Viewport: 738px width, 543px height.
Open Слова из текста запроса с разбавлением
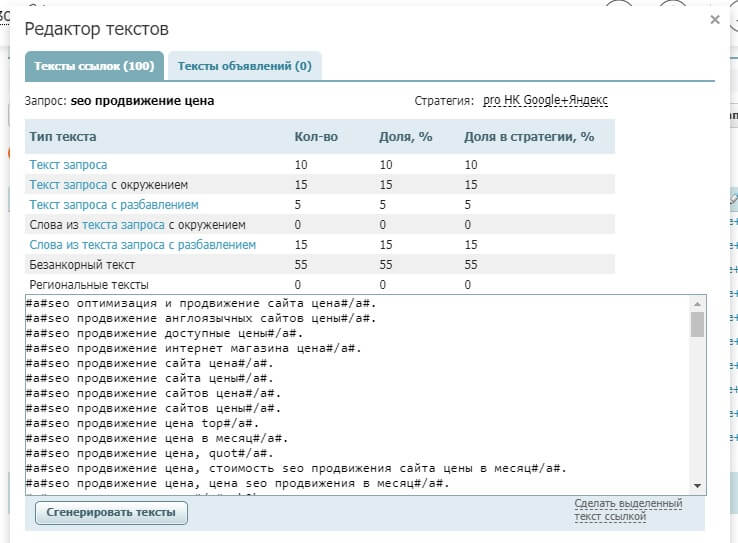(x=143, y=245)
